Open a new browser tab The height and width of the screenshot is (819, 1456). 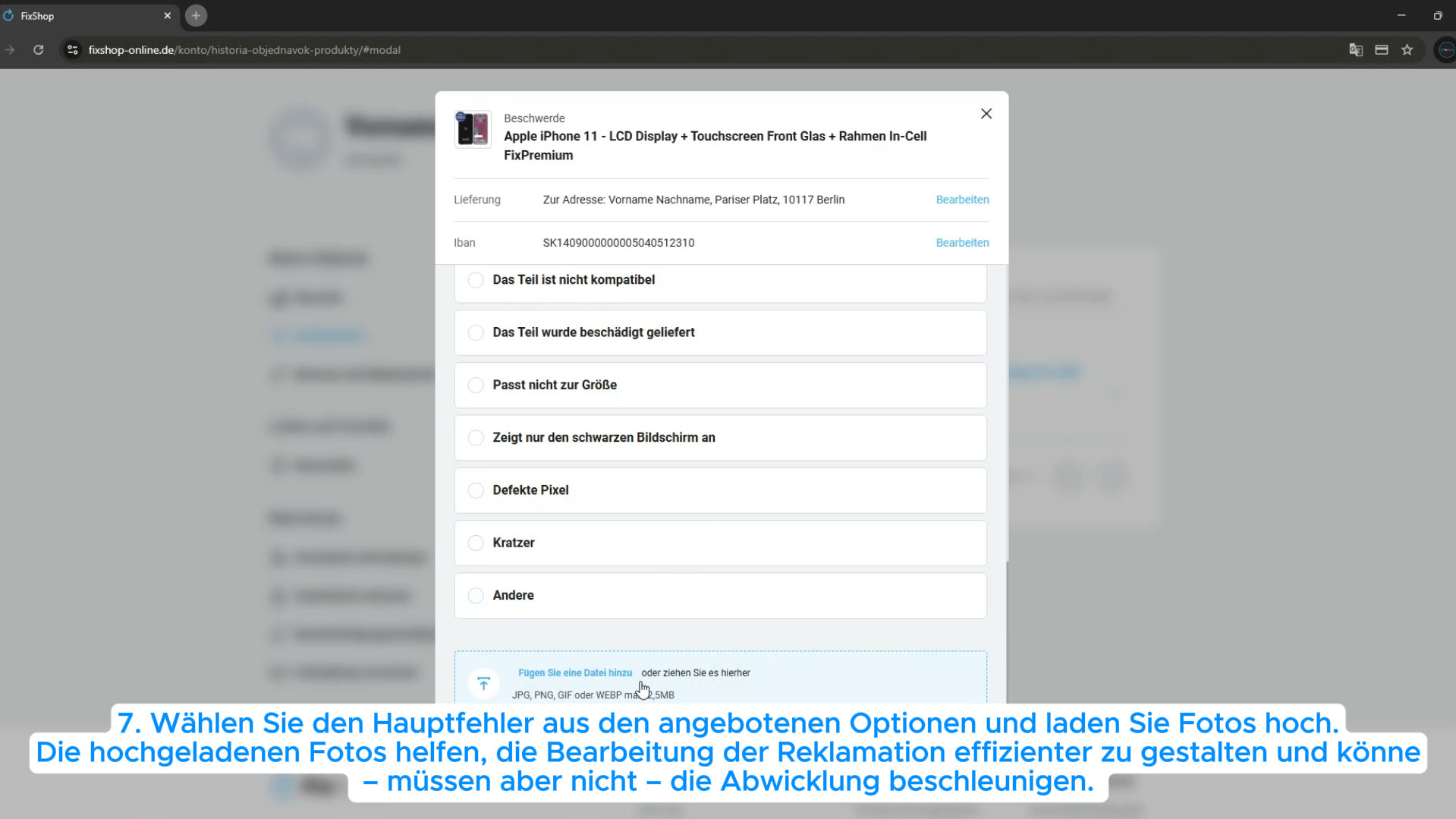point(196,16)
